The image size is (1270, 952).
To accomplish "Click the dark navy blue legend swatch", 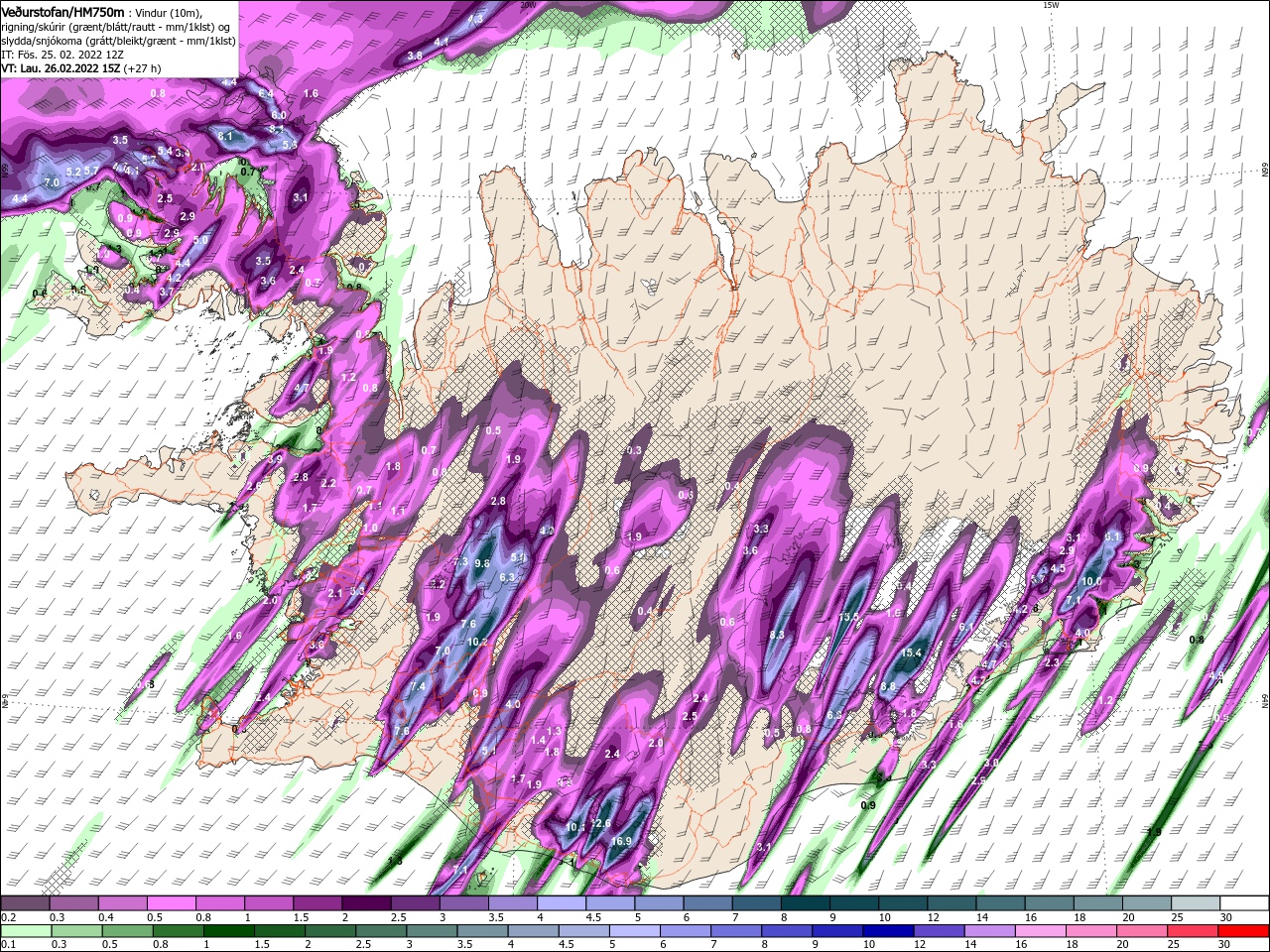I will coord(888,930).
